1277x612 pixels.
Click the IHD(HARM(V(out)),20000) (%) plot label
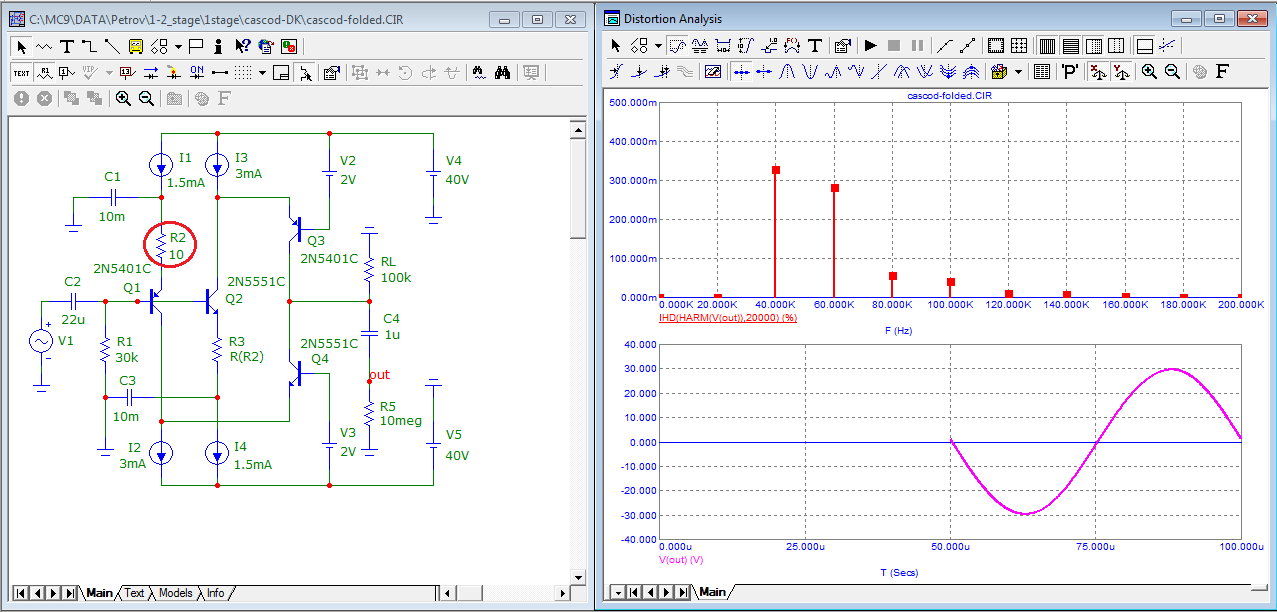tap(727, 317)
